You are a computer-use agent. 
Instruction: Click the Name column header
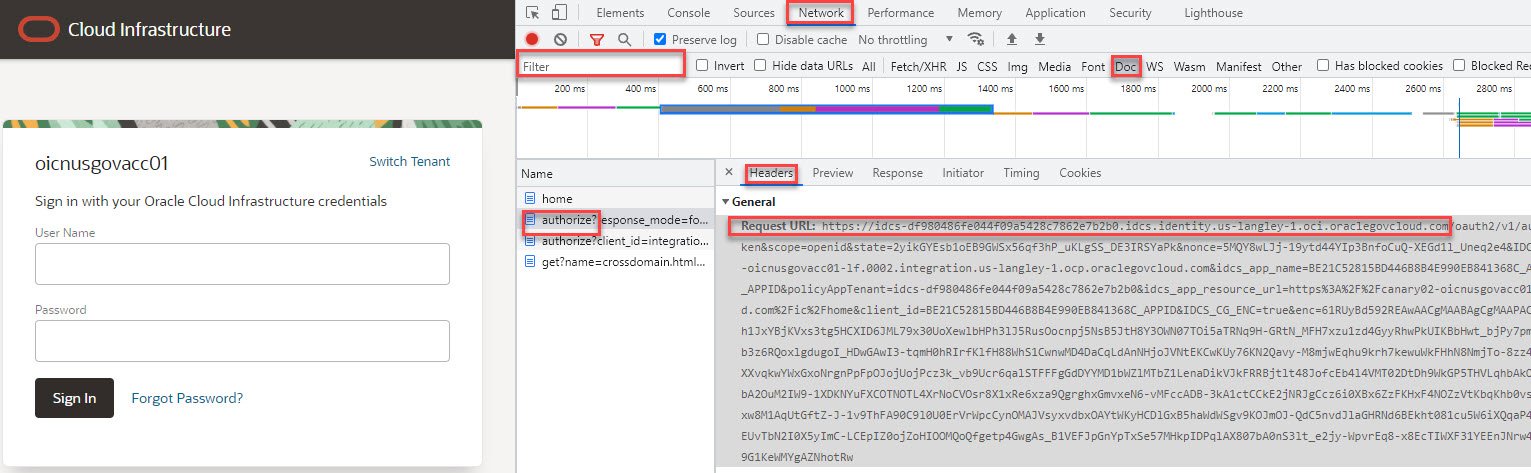[x=616, y=173]
